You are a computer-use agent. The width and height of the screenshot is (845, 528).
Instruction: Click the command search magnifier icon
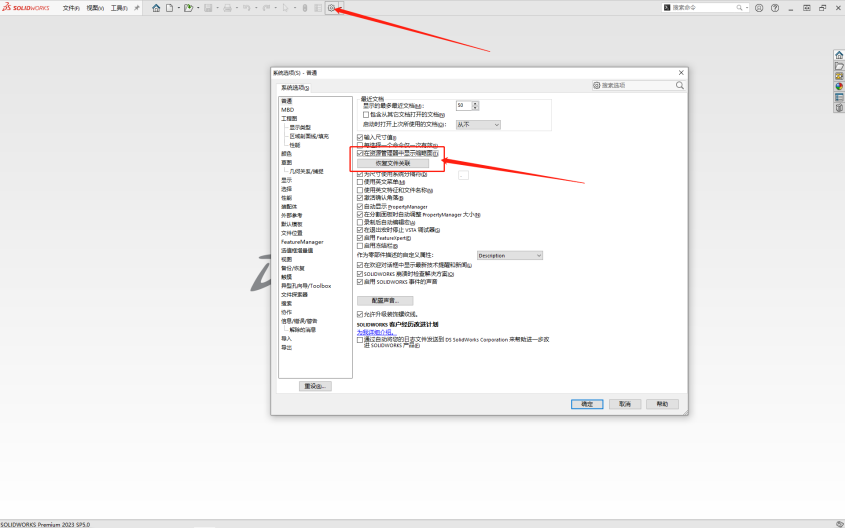pyautogui.click(x=739, y=8)
